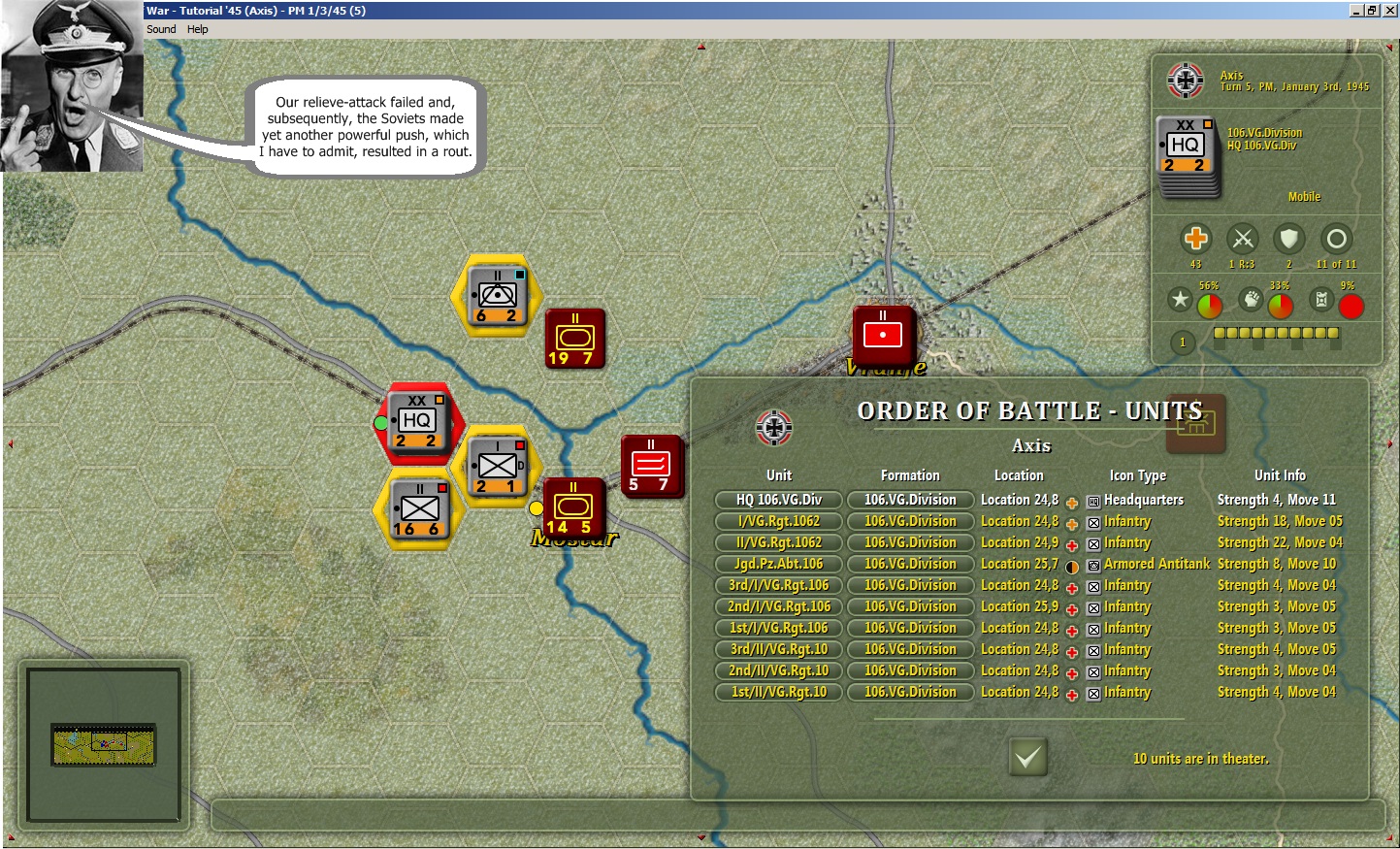Click the Axis emblem in Order of Battle
The height and width of the screenshot is (849, 1400).
[x=774, y=427]
